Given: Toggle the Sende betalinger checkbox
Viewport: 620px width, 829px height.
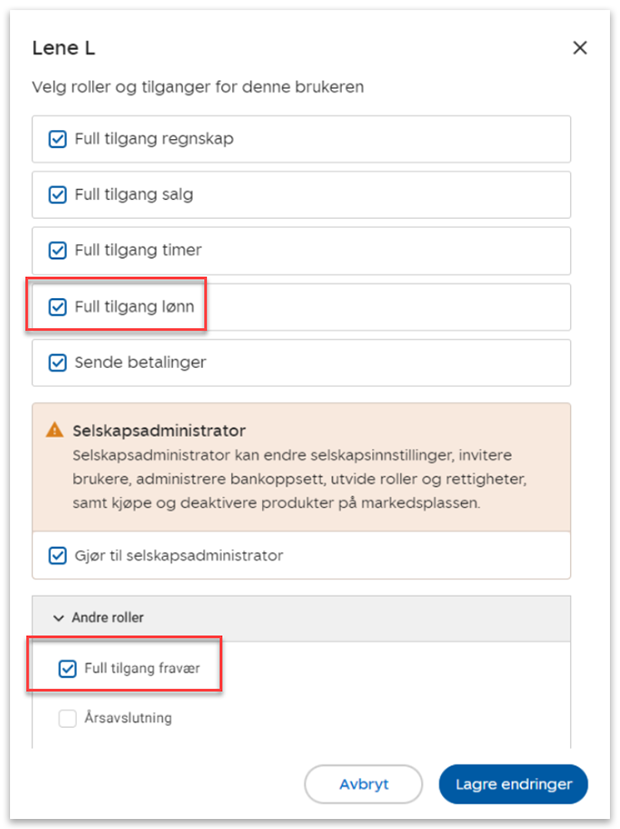Looking at the screenshot, I should [x=58, y=363].
